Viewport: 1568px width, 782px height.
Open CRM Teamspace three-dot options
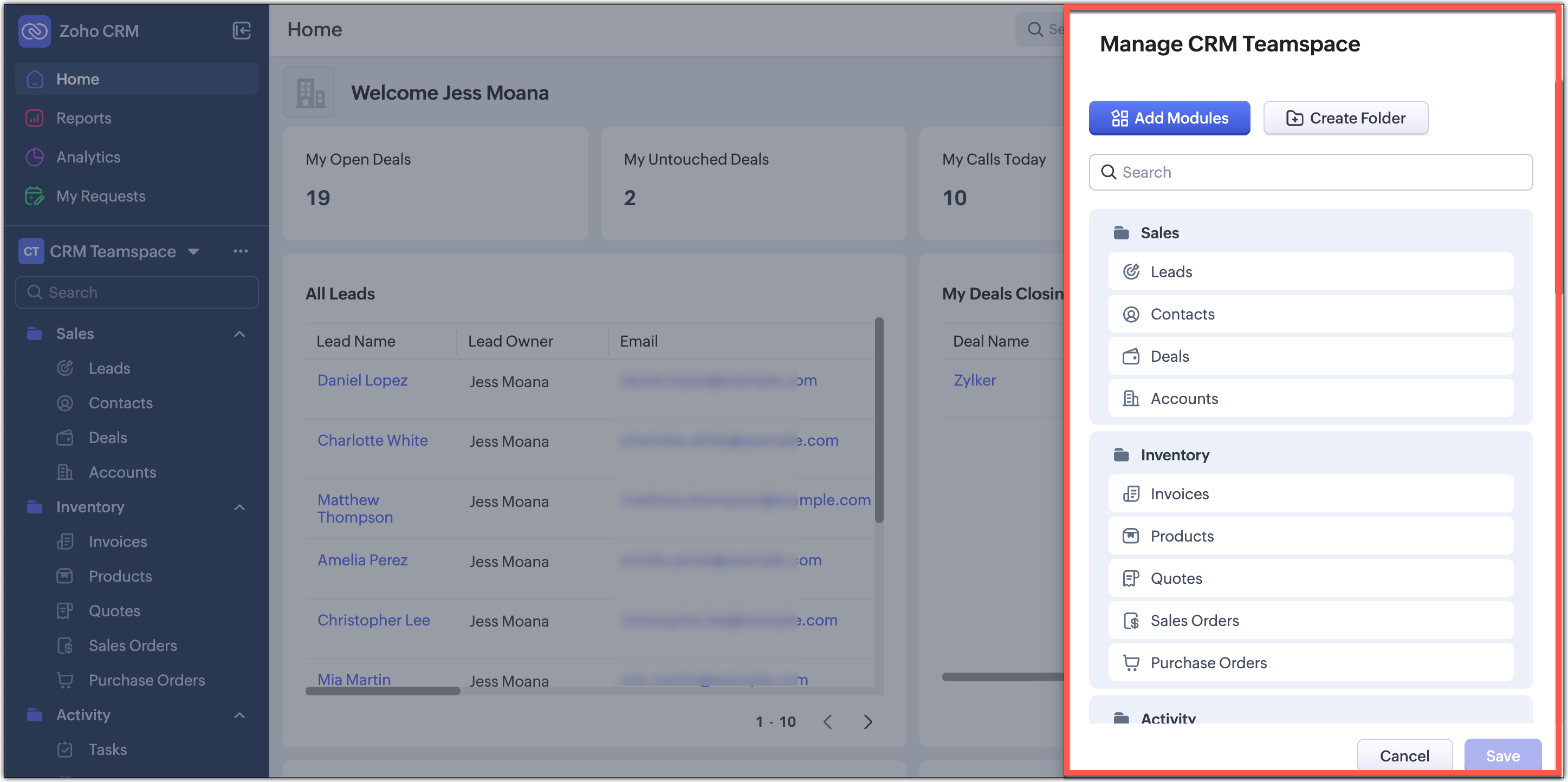(241, 251)
